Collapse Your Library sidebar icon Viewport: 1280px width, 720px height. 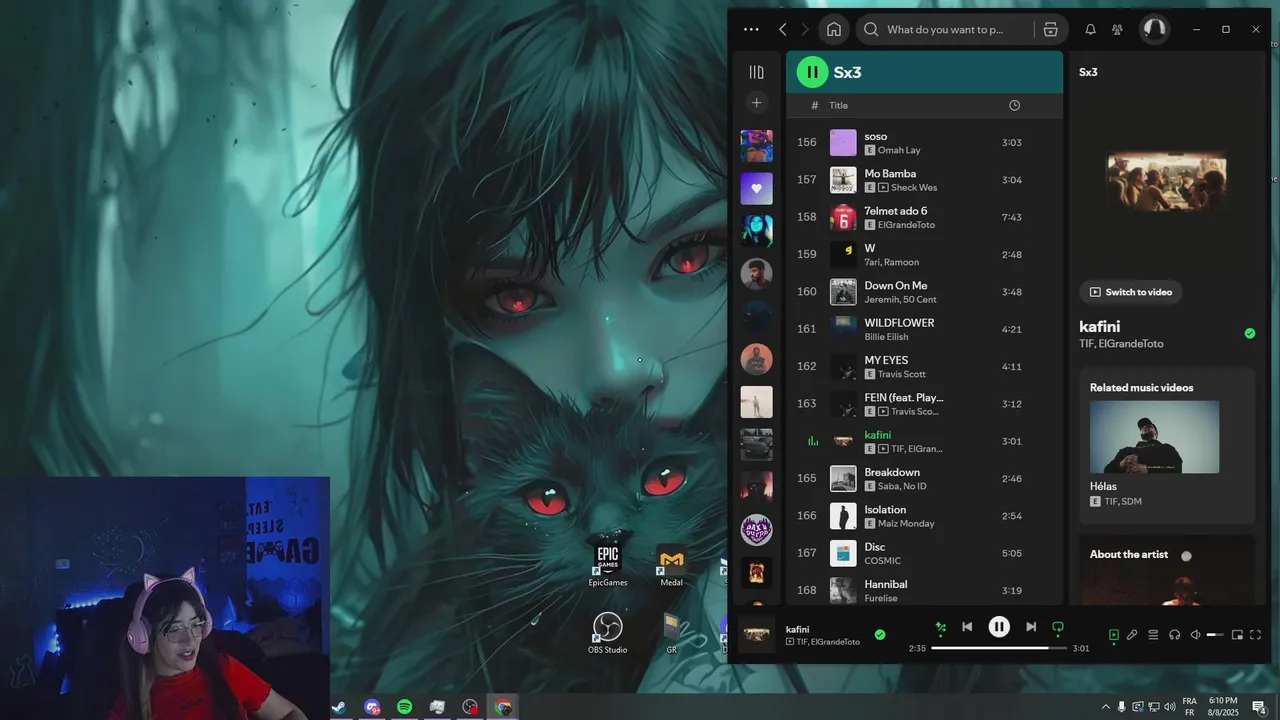point(756,72)
